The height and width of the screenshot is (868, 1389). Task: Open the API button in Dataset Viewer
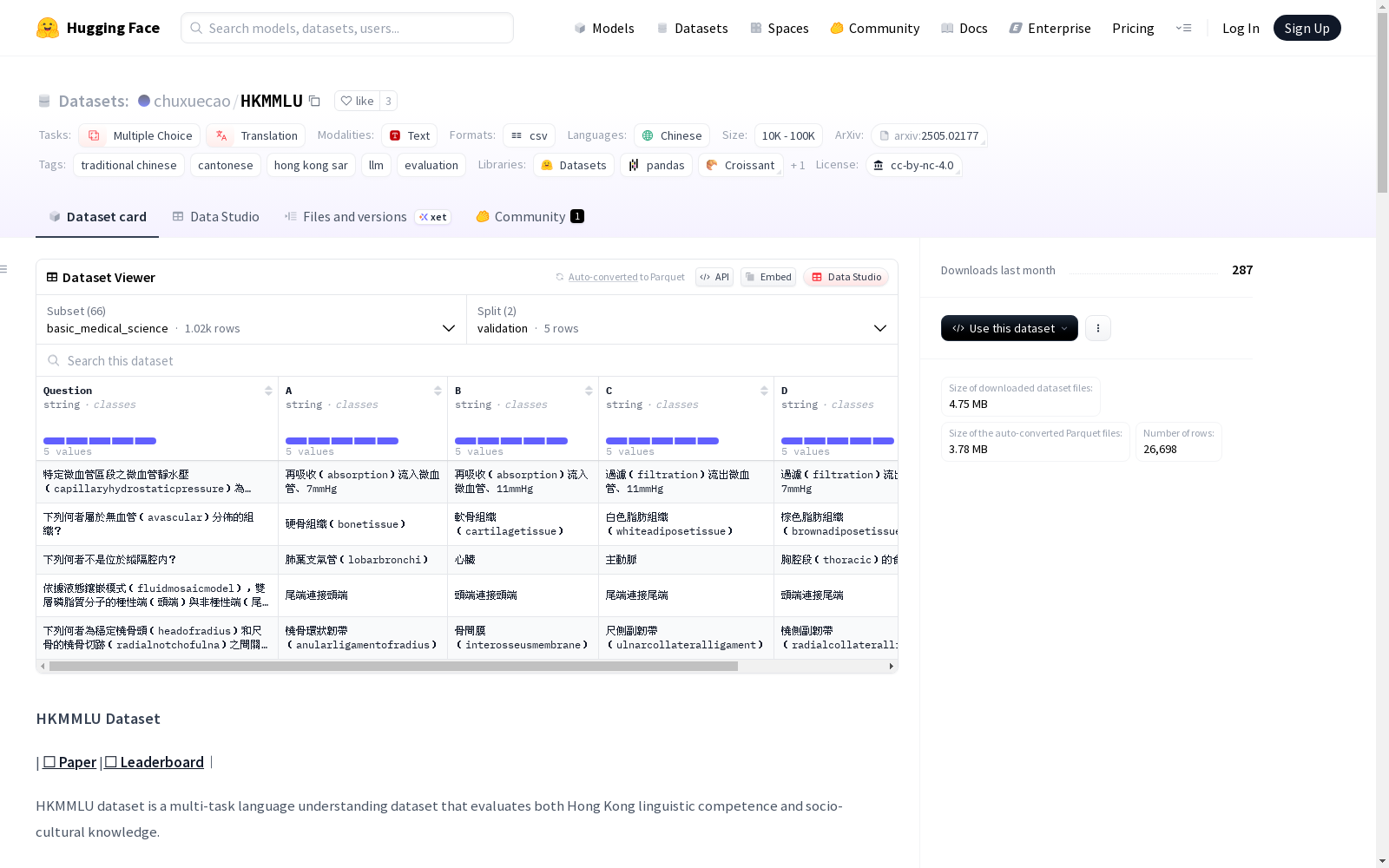click(x=714, y=277)
